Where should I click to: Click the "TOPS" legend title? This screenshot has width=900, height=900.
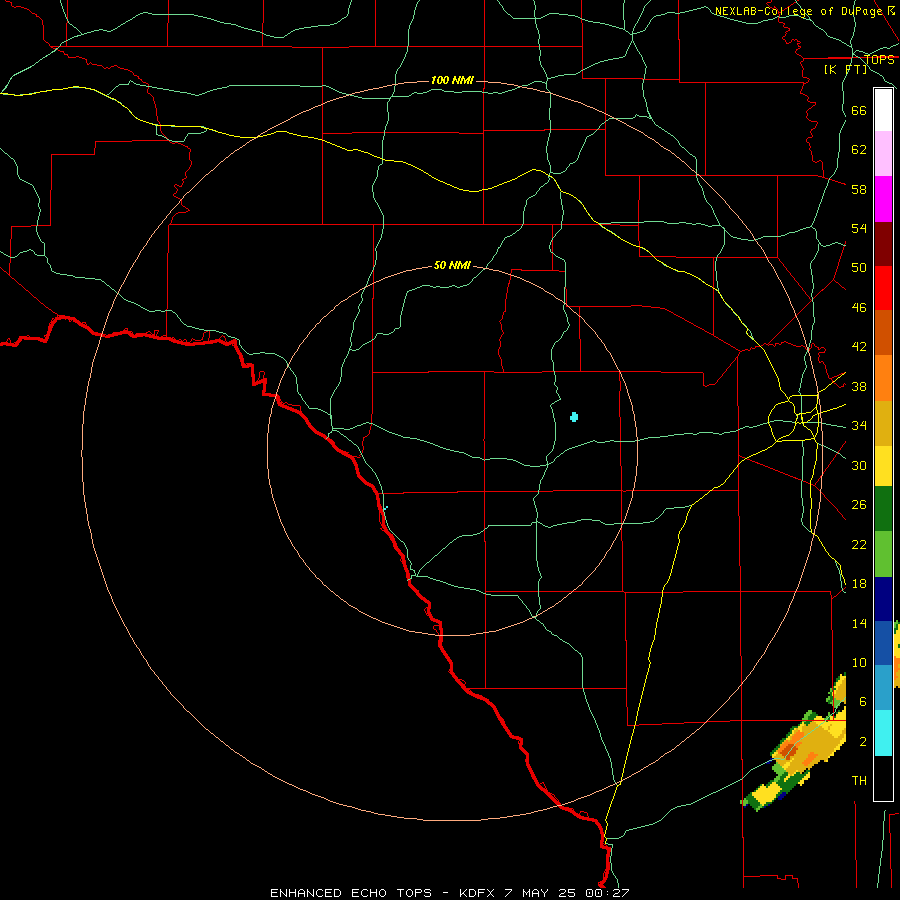[879, 60]
